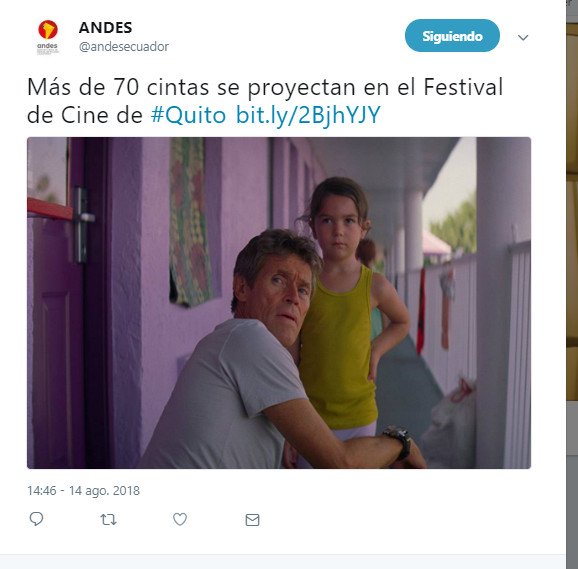Click the tweet text about Festival de Cine

pos(265,101)
